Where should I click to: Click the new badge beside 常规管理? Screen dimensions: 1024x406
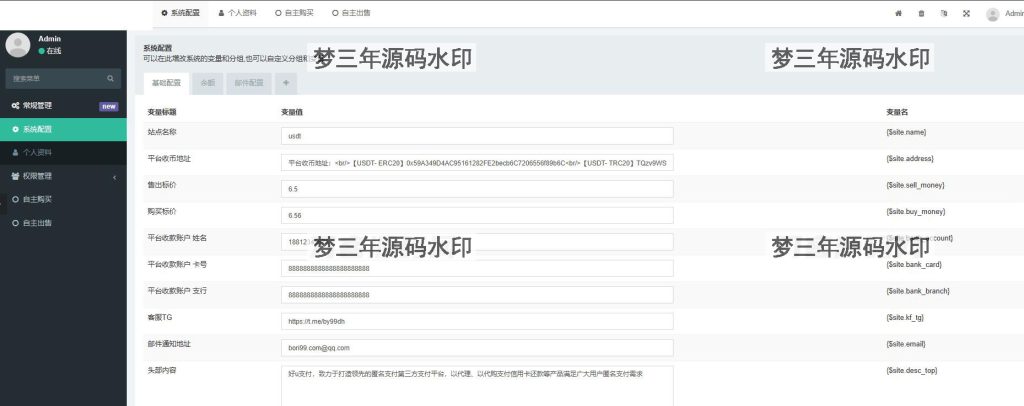[x=108, y=106]
